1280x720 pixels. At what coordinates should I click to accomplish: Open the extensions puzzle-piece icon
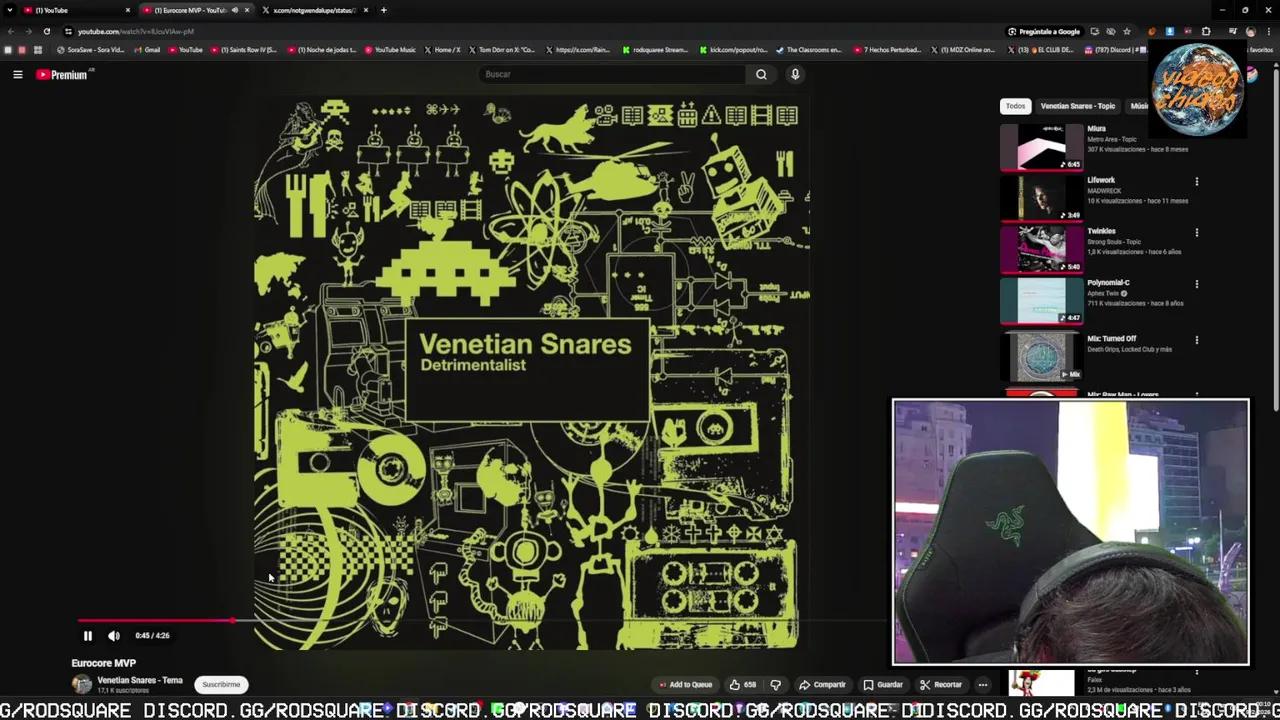(1206, 31)
